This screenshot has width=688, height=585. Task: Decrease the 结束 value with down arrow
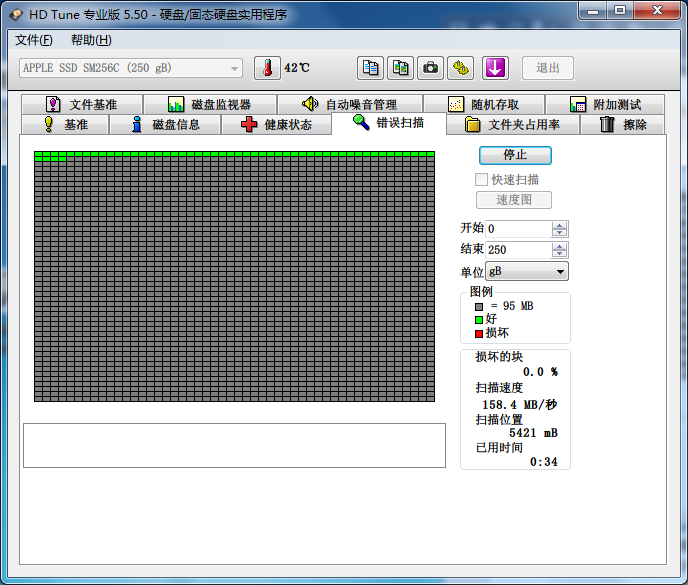(559, 254)
